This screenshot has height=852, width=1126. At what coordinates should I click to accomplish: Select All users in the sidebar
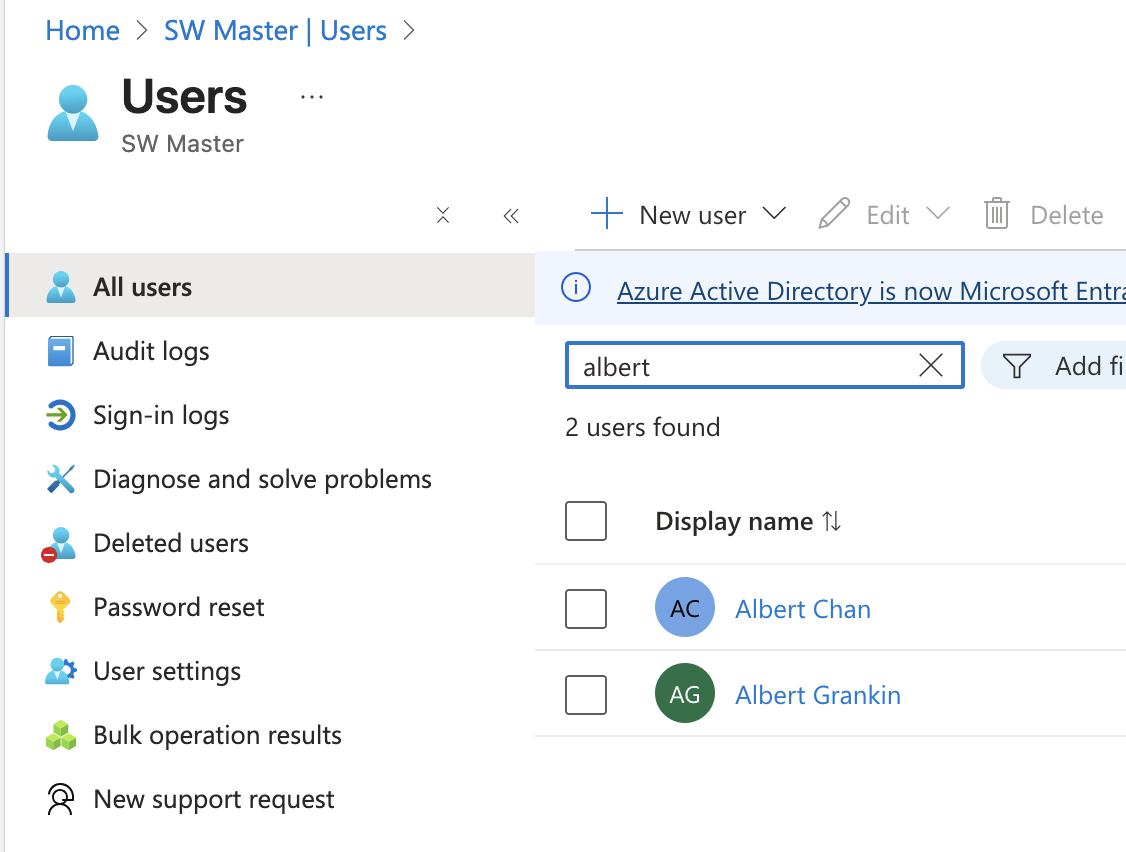[x=270, y=285]
